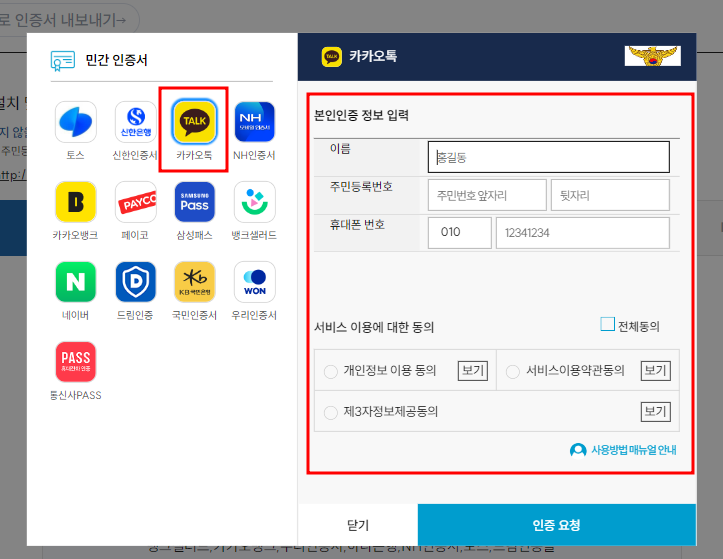Screen dimensions: 723x559
Task: Click the private certificate (민간 인증서) header icon
Action: [63, 60]
